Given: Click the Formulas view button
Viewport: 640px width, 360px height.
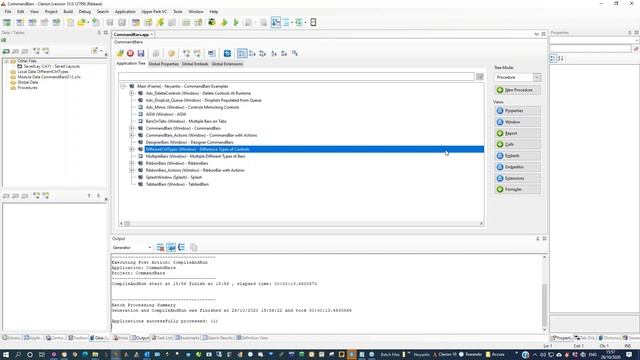Looking at the screenshot, I should [x=518, y=189].
